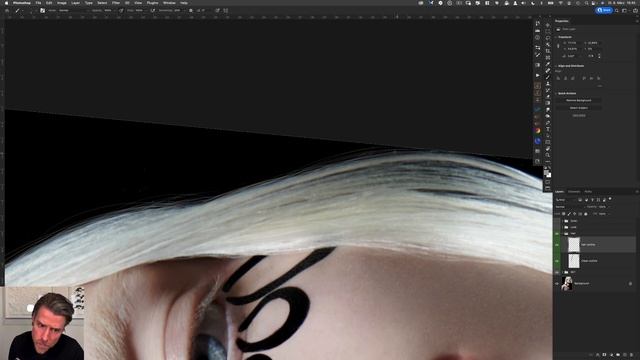Click the link width and height icon
This screenshot has height=360, width=640.
click(x=558, y=46)
